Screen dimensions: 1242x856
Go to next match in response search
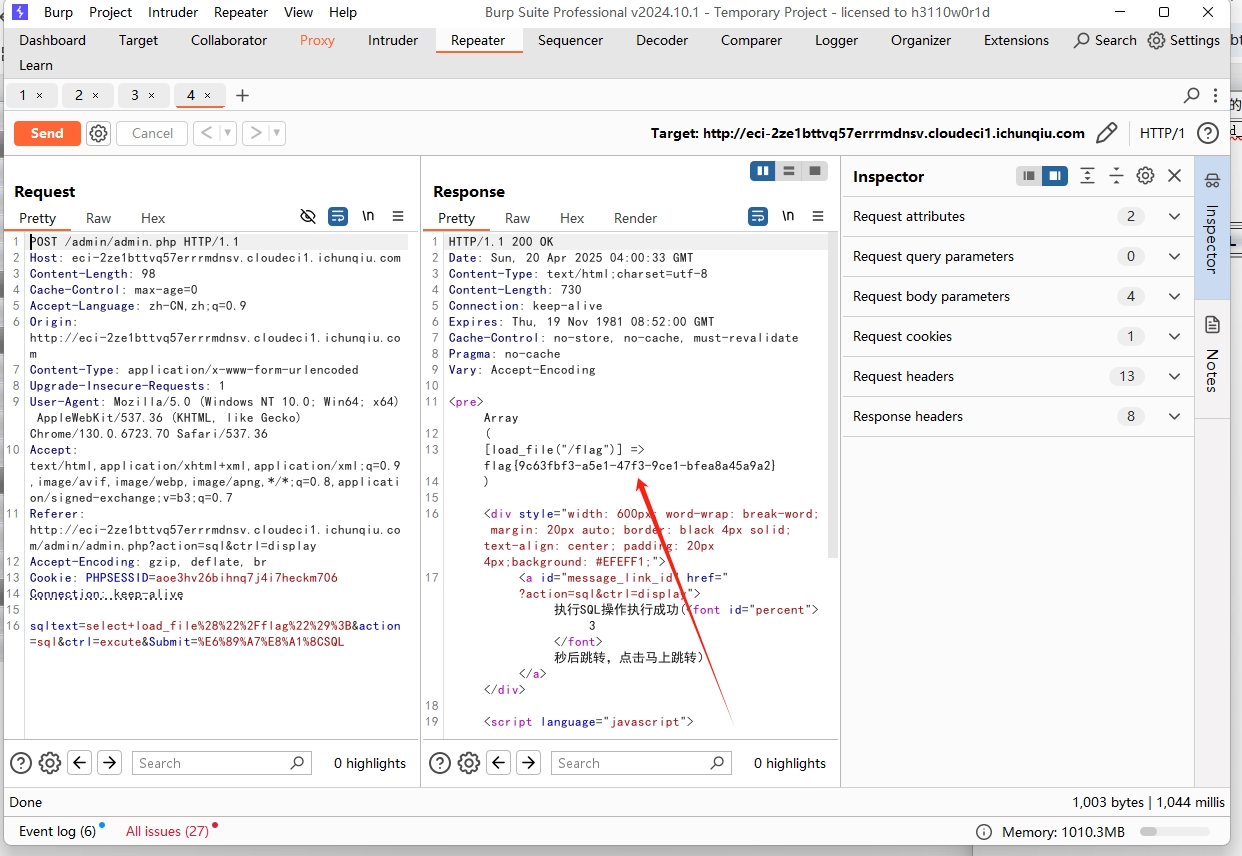(x=528, y=763)
